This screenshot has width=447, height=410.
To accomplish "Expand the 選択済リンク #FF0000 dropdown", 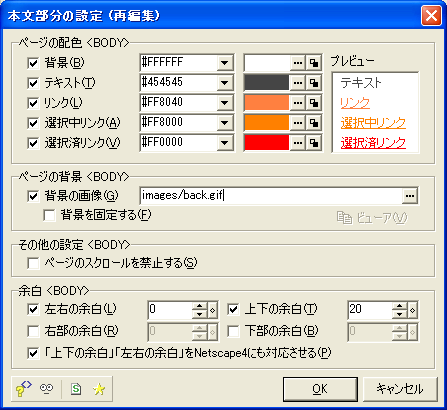I will [x=225, y=143].
